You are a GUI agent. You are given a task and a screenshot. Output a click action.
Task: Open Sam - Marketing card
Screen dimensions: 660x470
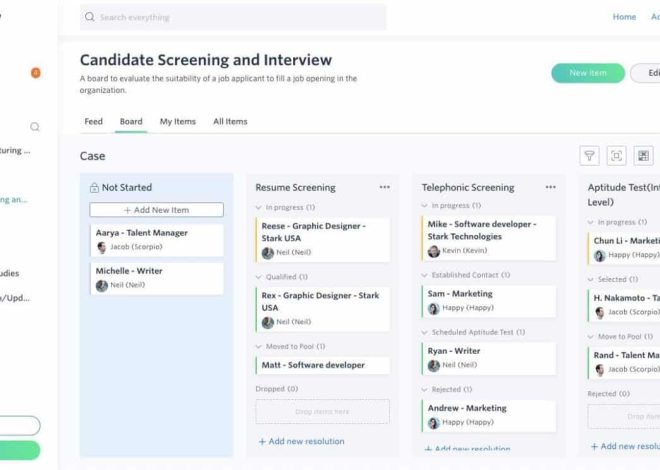pyautogui.click(x=488, y=301)
